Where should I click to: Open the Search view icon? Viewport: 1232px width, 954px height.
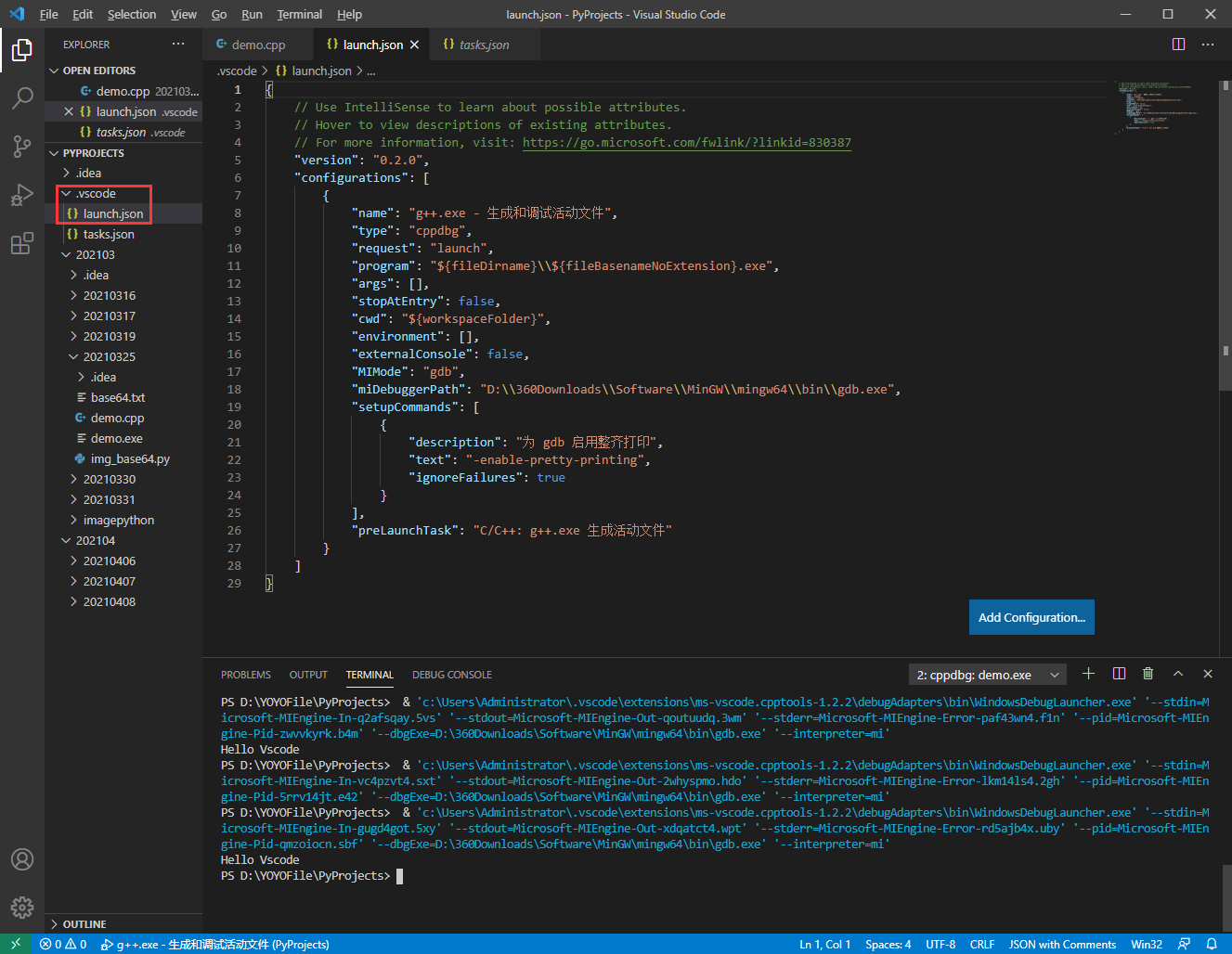pos(22,98)
